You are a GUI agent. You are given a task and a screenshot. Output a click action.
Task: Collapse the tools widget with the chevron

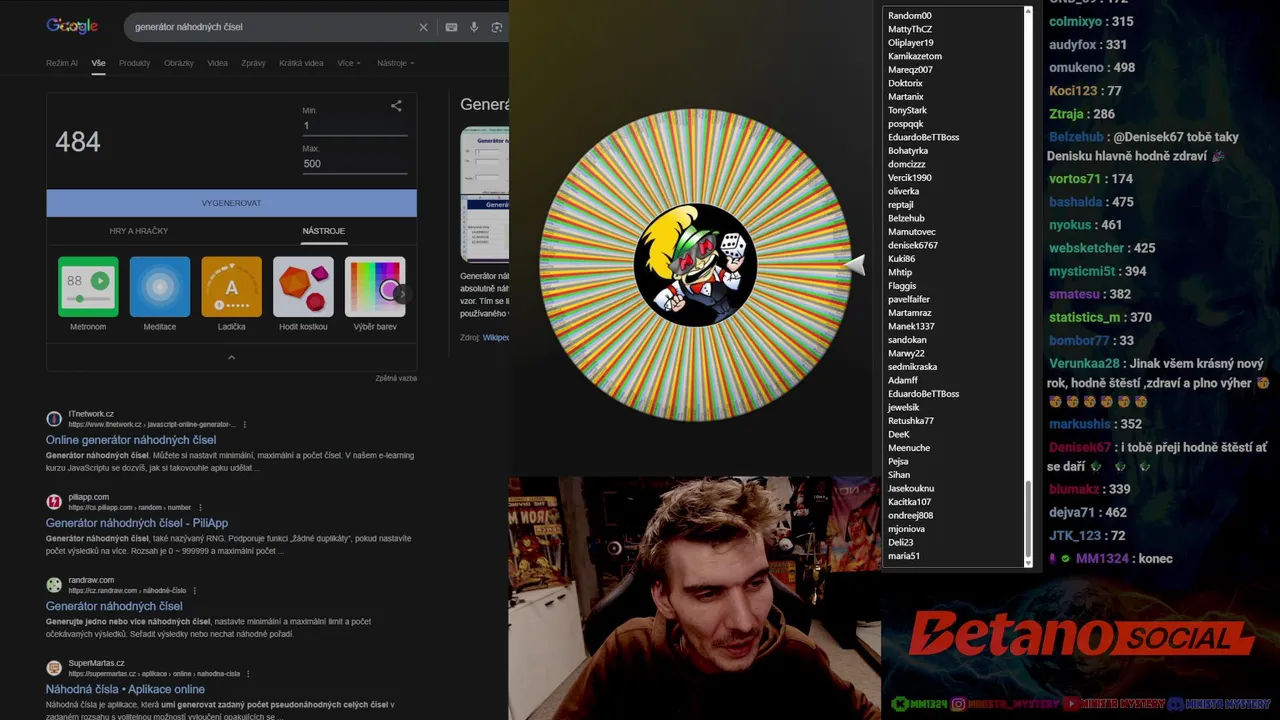[231, 357]
